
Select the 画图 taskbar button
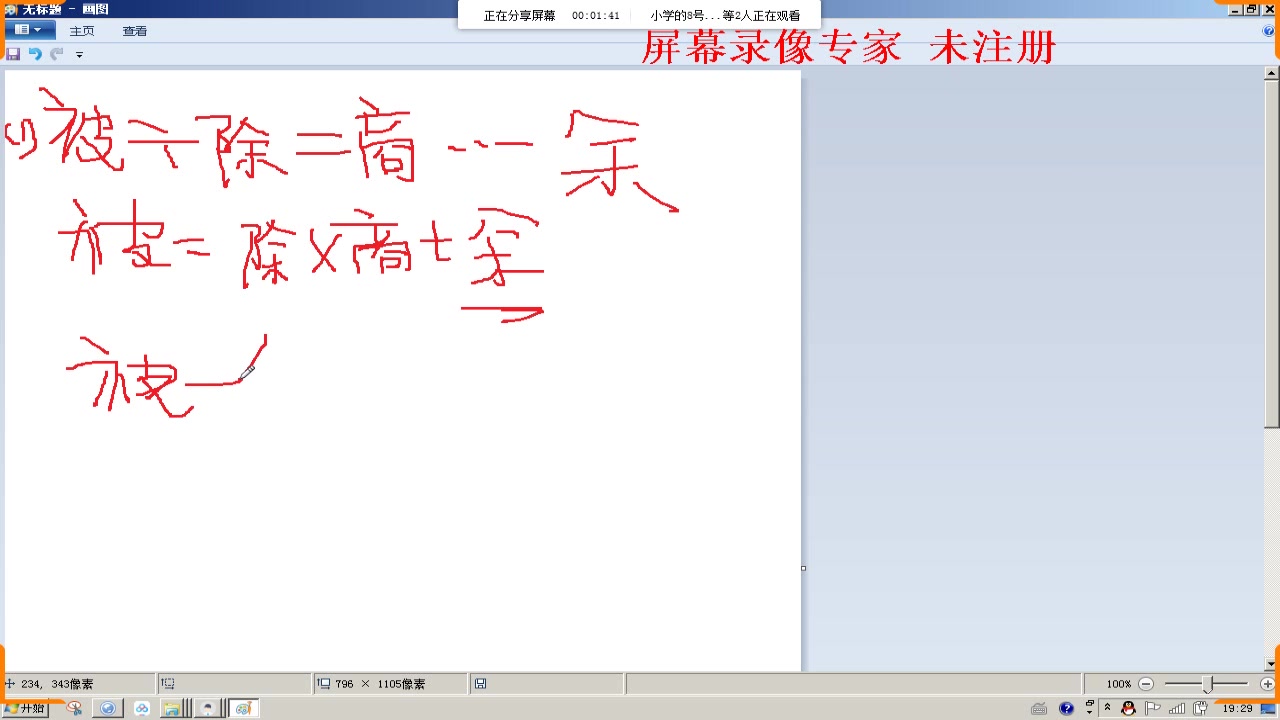242,709
